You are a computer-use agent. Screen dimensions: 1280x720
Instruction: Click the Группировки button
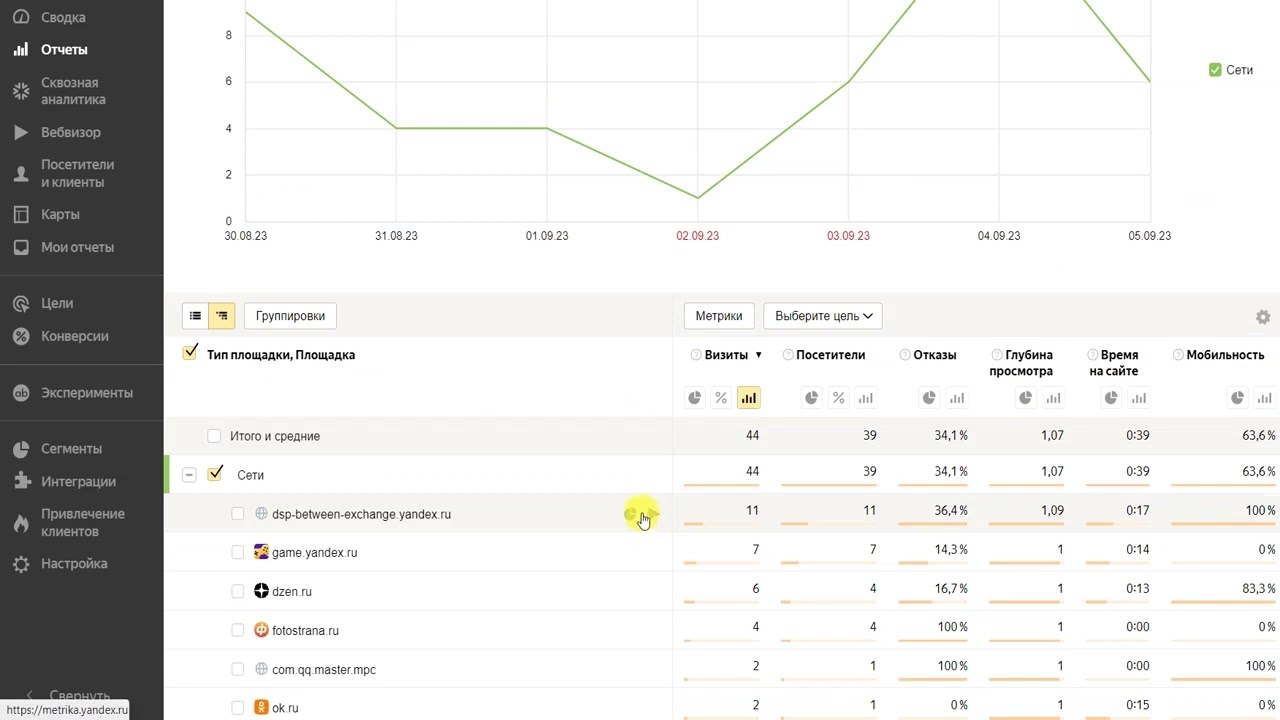pos(290,316)
